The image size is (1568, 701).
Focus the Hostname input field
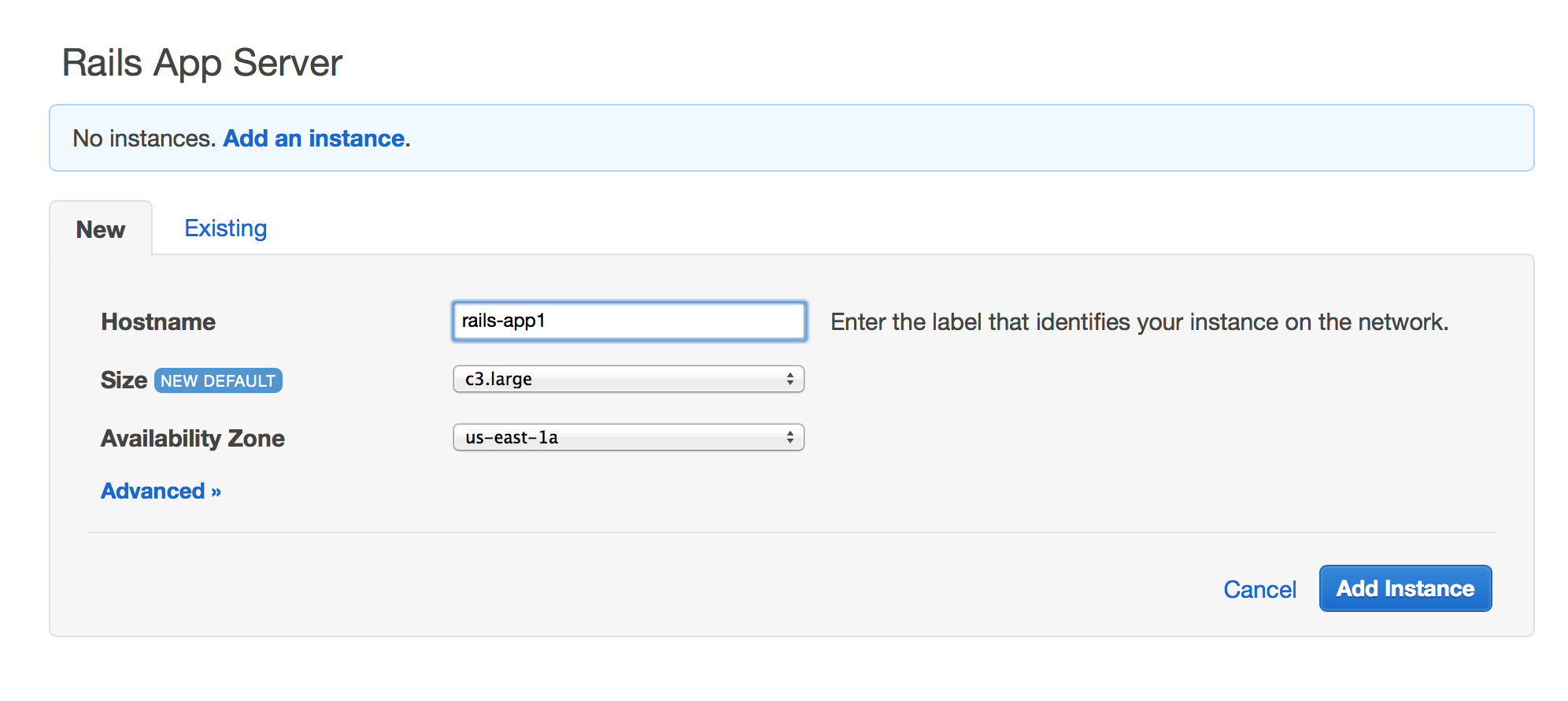tap(629, 321)
